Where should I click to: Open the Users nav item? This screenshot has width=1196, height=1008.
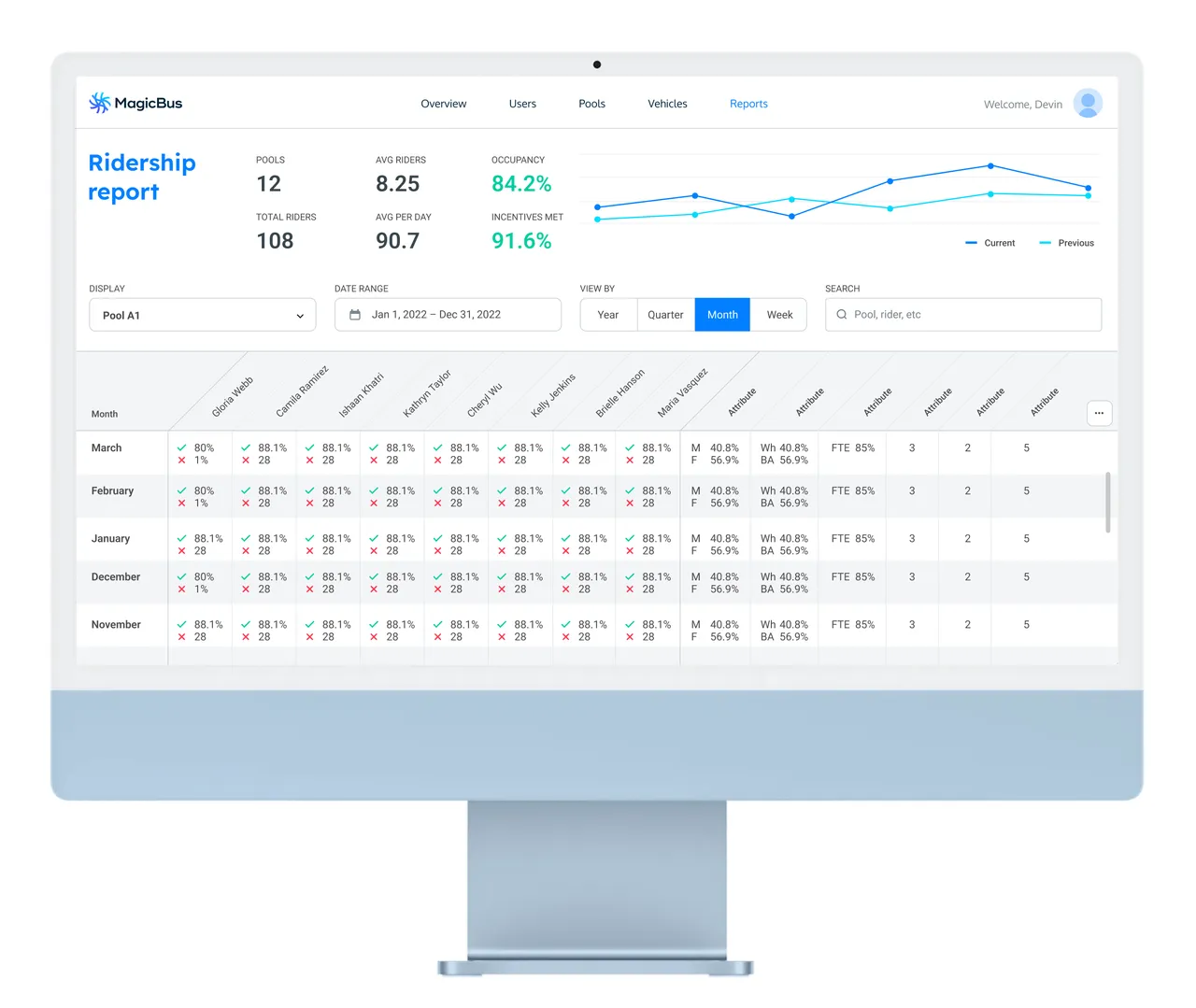(522, 104)
